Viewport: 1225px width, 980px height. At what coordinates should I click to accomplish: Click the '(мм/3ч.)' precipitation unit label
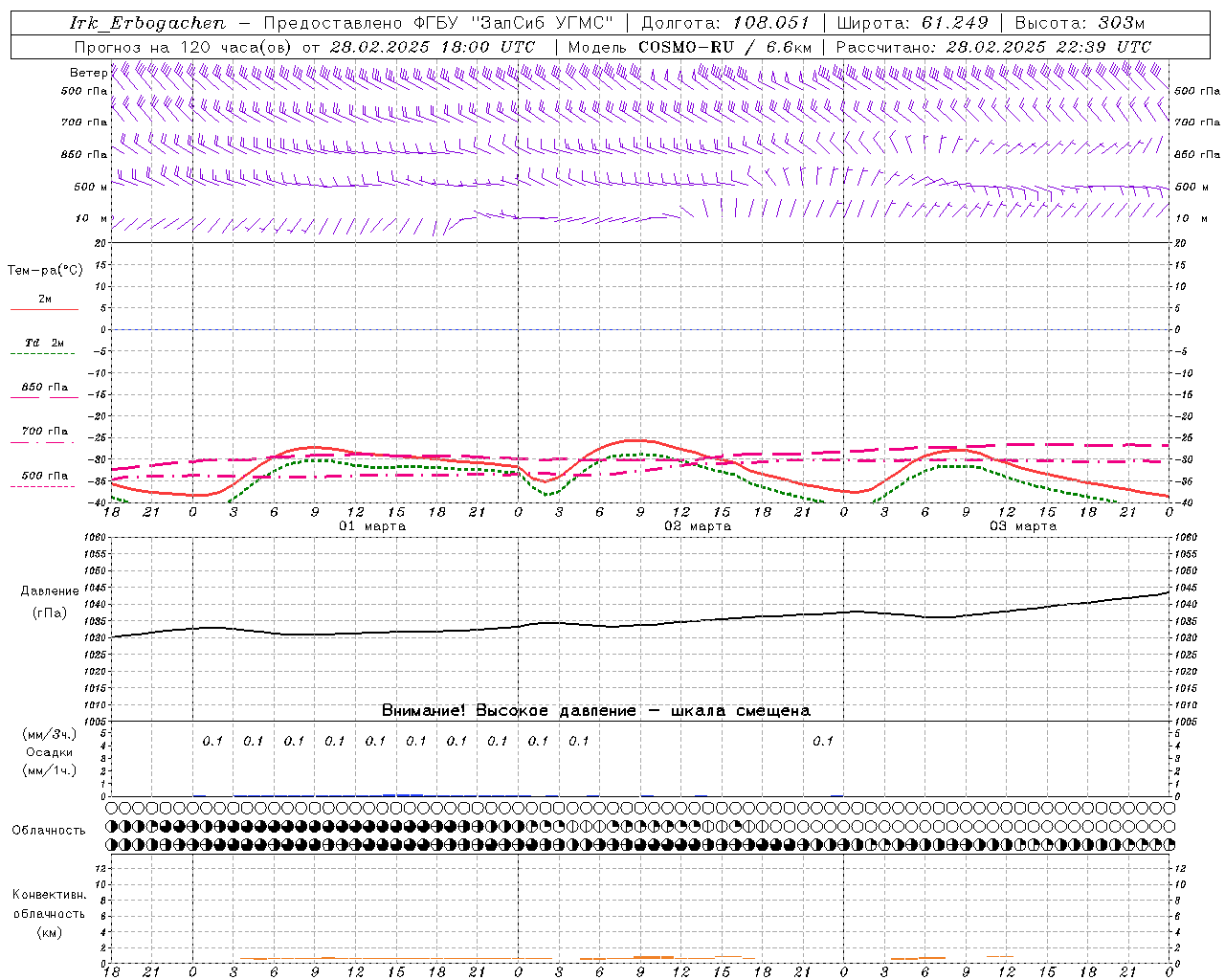[x=49, y=734]
